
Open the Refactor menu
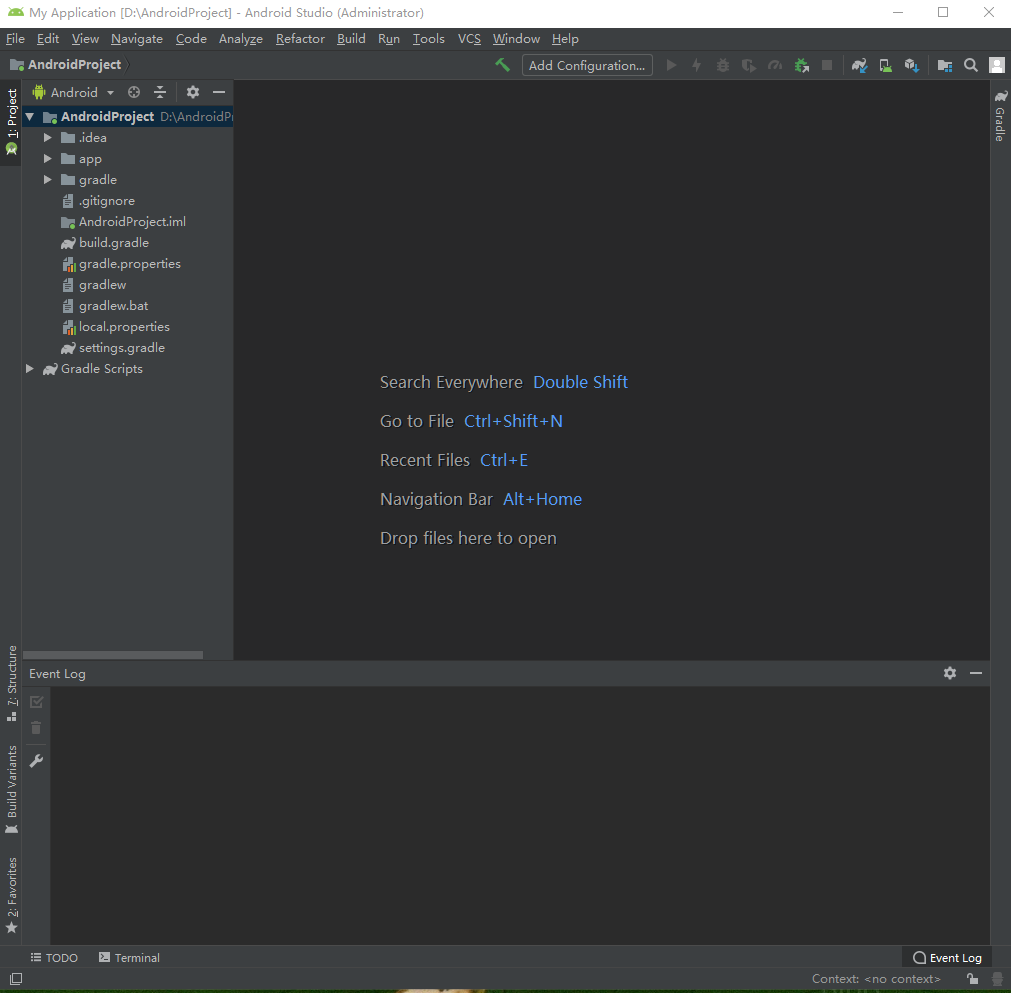300,39
